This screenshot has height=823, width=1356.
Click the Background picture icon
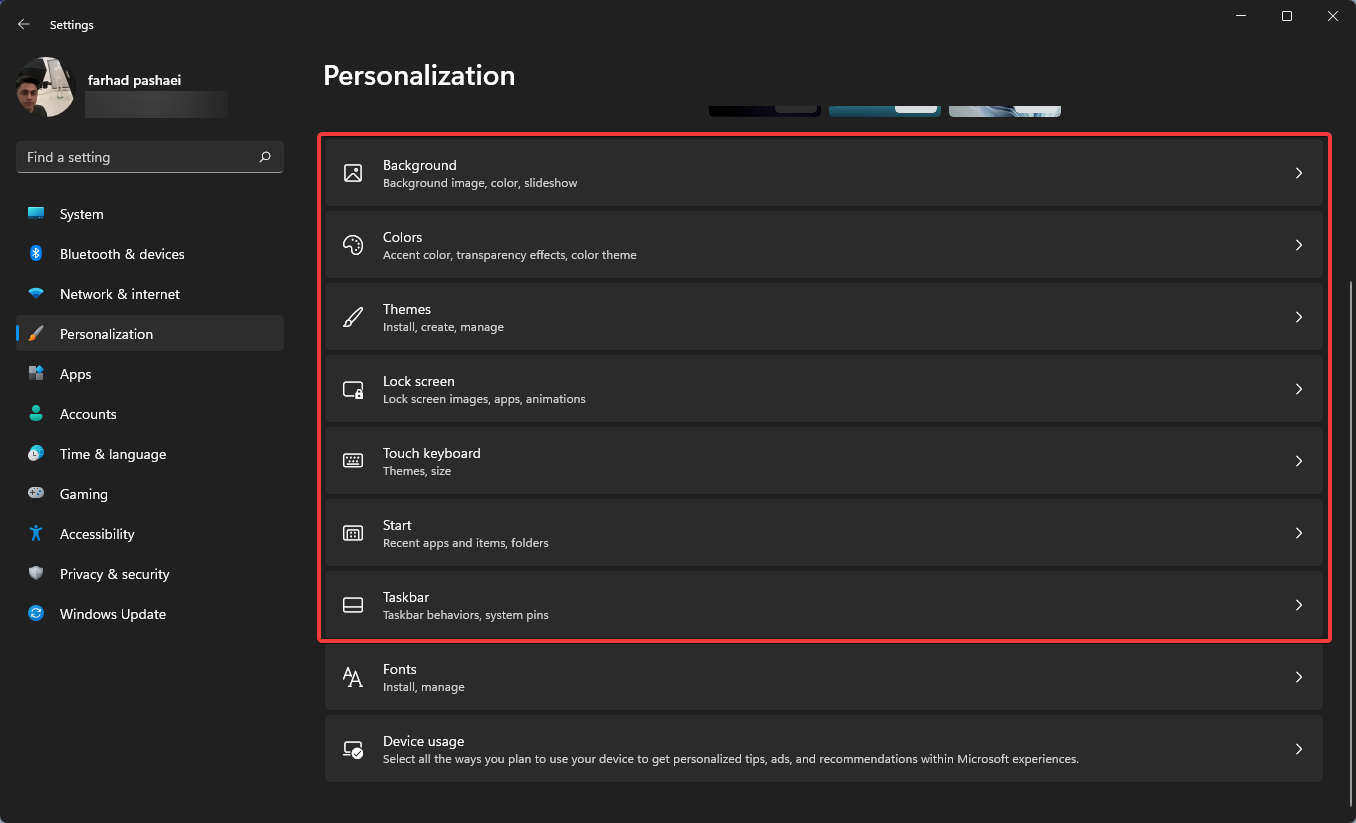353,173
